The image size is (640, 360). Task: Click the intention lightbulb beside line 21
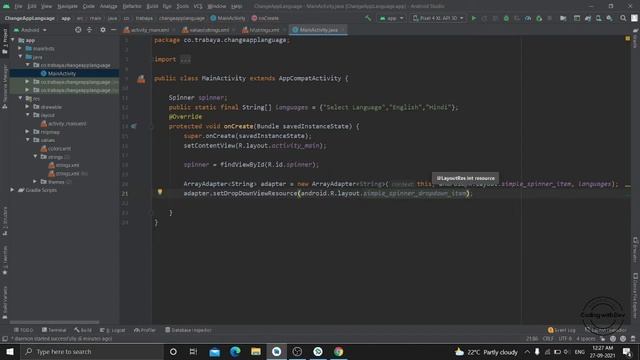pos(160,192)
